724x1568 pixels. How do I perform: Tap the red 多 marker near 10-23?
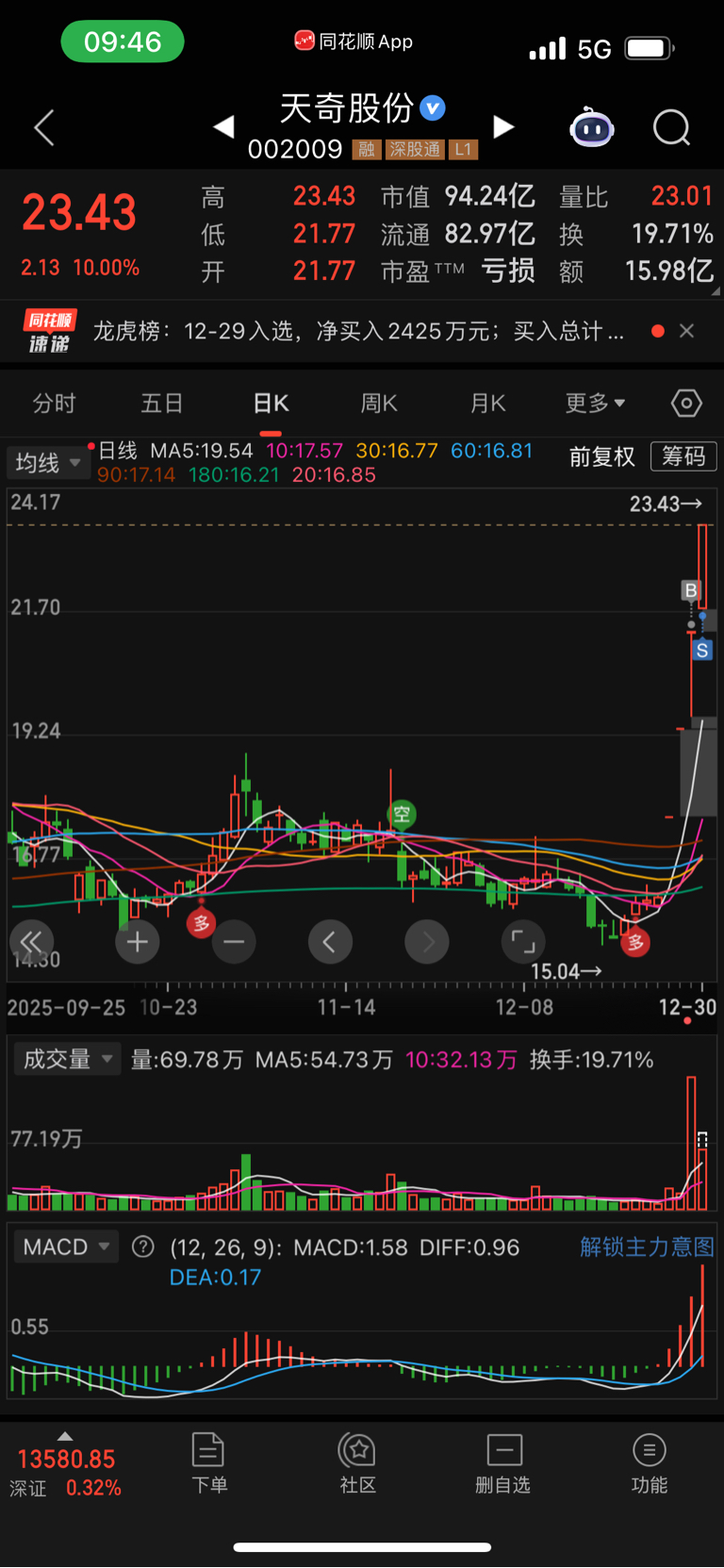point(201,923)
